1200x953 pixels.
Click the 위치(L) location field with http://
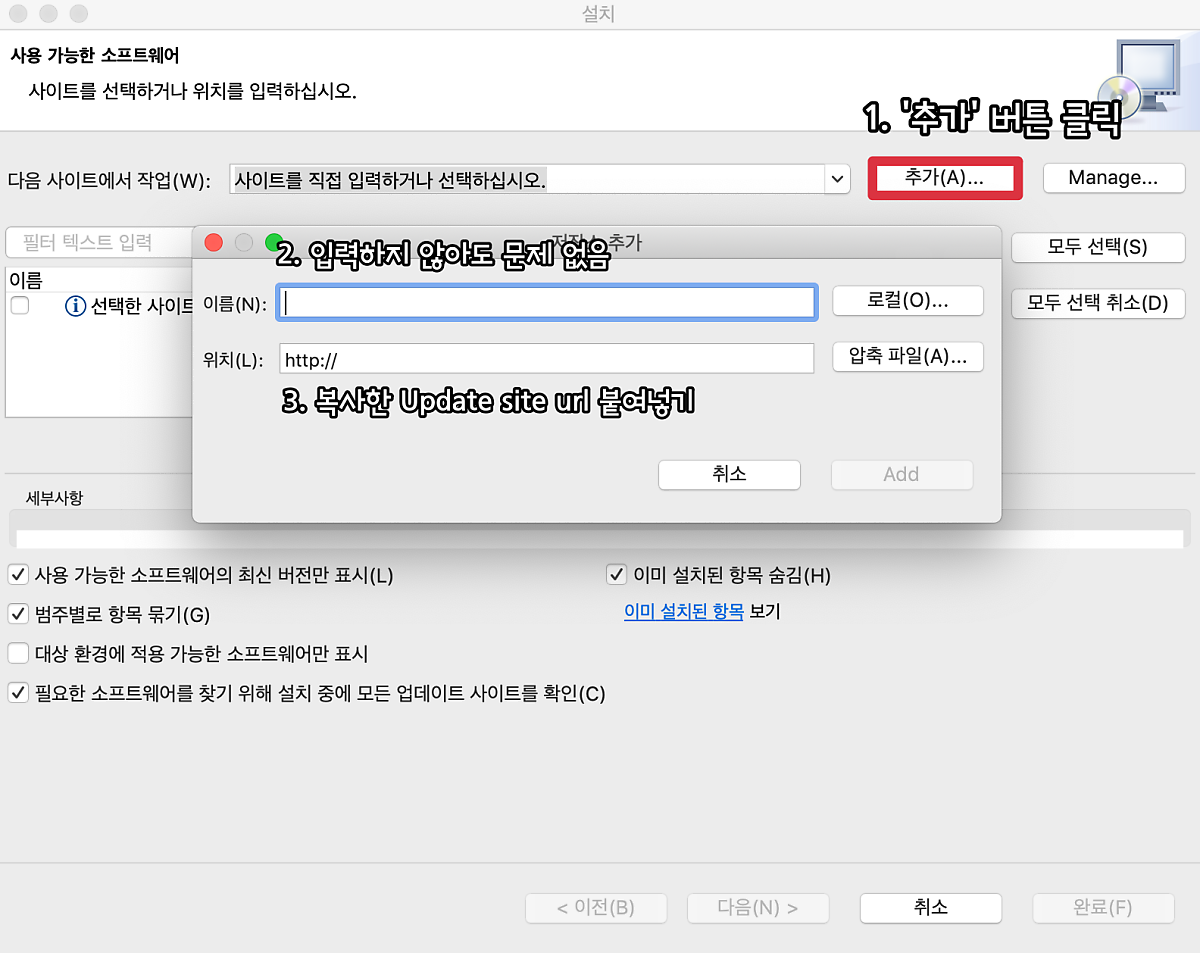547,359
